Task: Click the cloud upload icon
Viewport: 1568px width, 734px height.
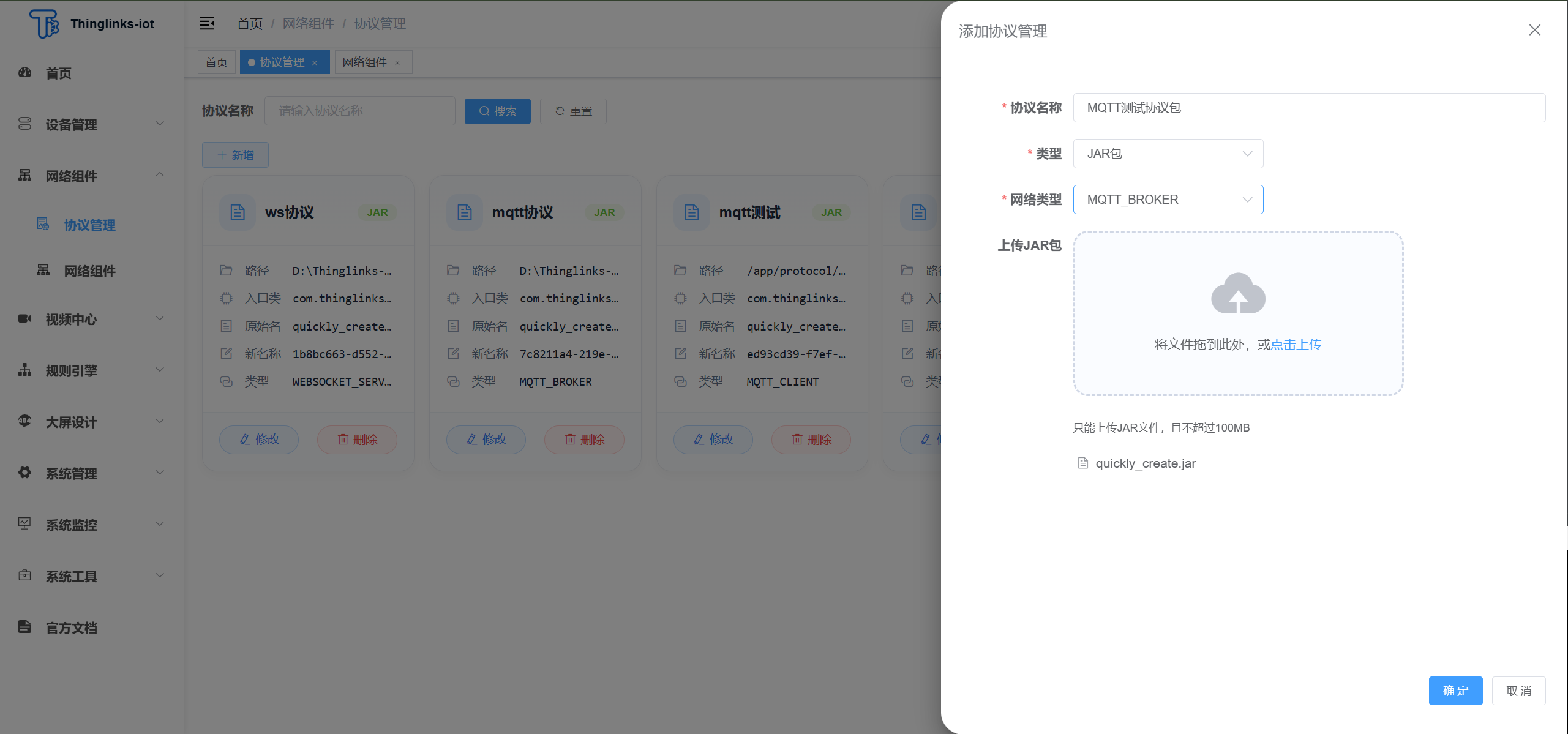Action: pyautogui.click(x=1238, y=294)
